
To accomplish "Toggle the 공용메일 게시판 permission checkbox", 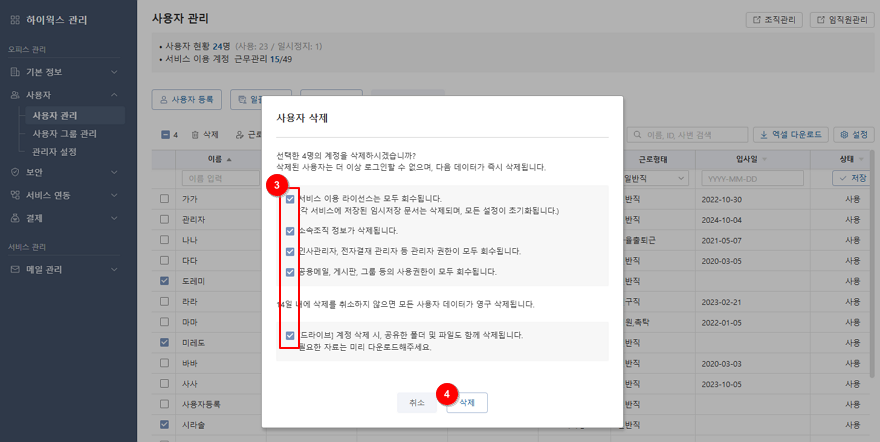I will [x=290, y=271].
